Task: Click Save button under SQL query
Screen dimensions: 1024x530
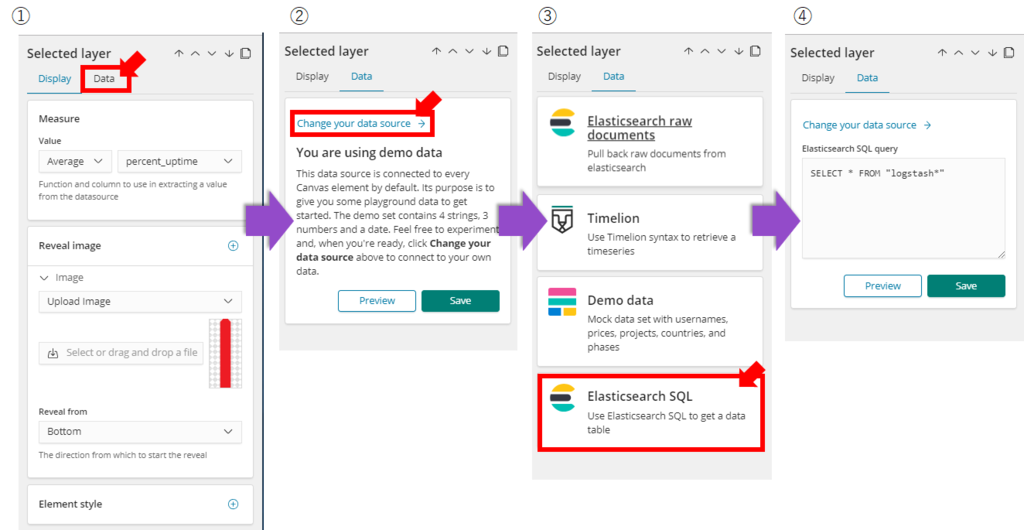Action: [967, 286]
